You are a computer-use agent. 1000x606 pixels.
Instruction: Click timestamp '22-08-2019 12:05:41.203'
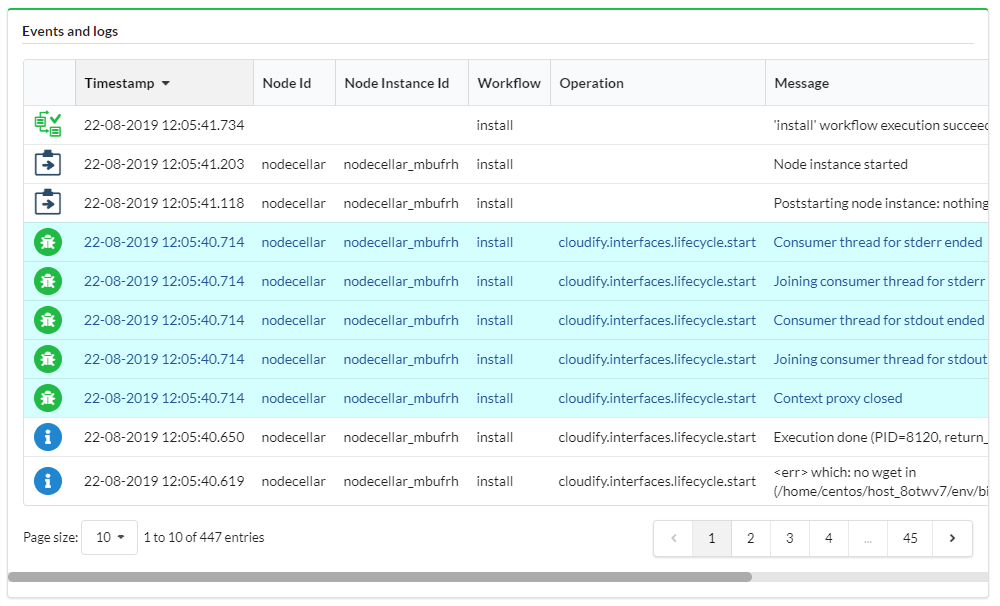164,164
